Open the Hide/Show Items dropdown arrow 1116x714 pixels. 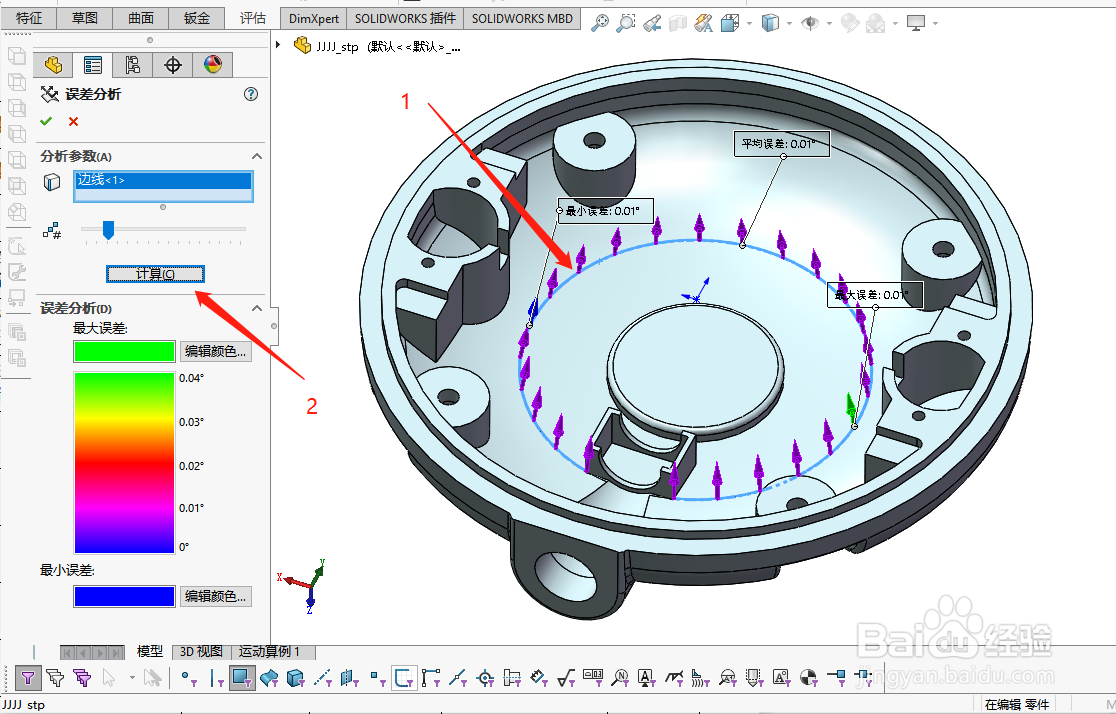pos(829,23)
